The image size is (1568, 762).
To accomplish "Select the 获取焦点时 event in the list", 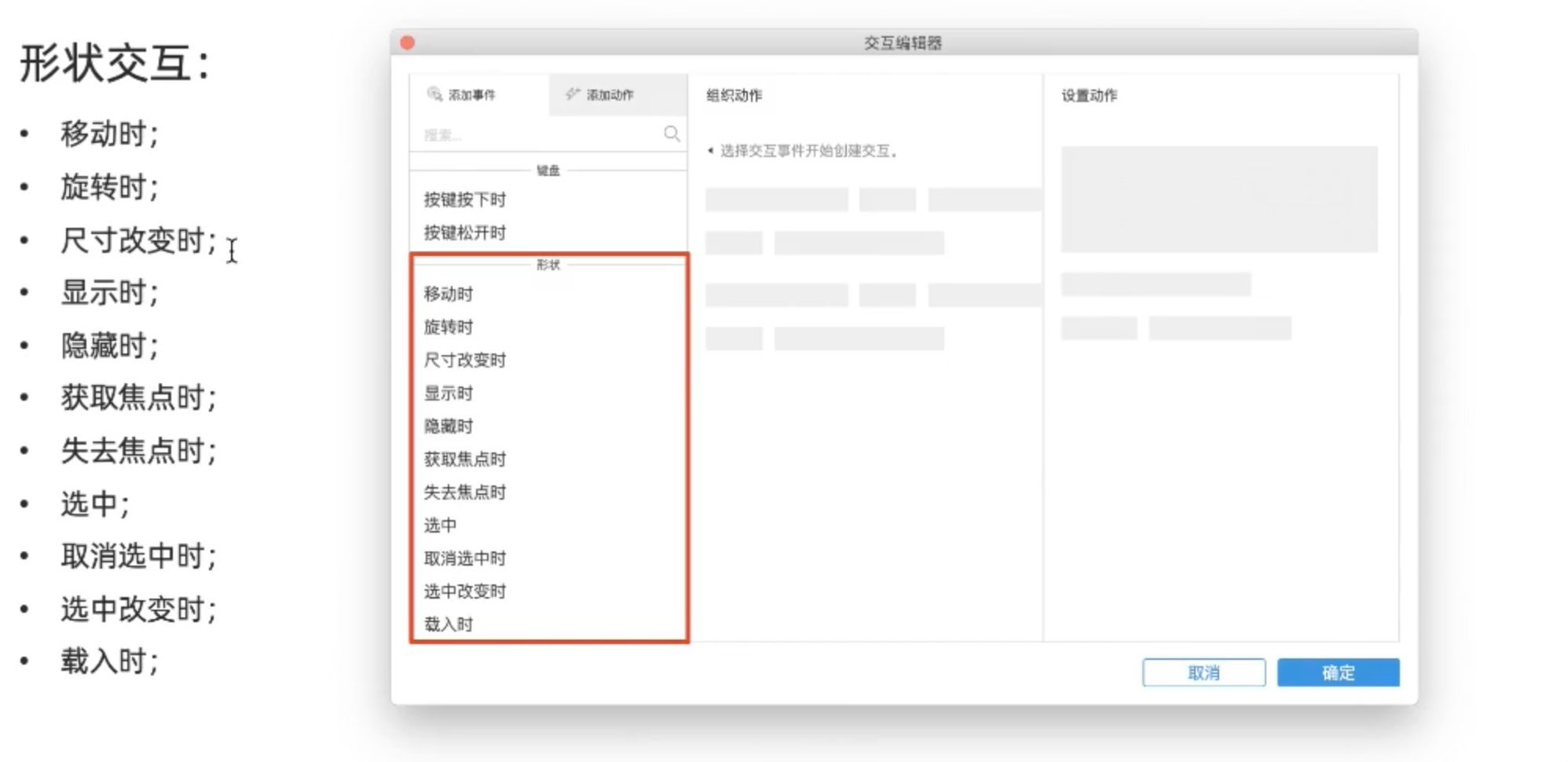I will 465,459.
